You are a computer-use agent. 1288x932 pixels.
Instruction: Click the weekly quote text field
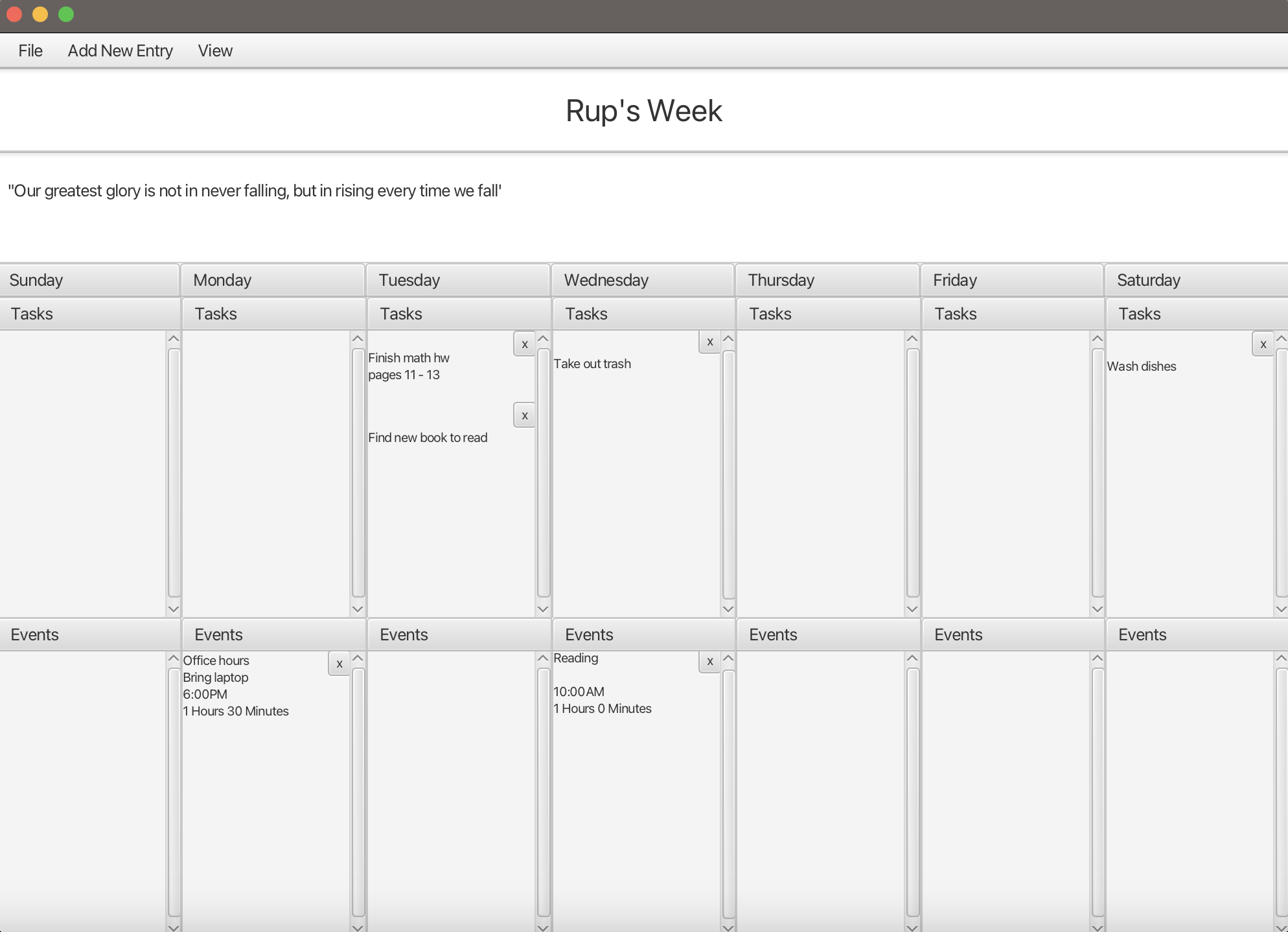(255, 191)
